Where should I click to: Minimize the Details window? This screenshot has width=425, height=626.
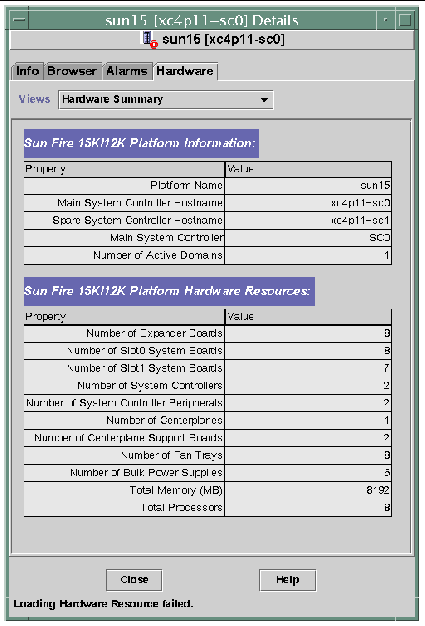click(x=385, y=20)
